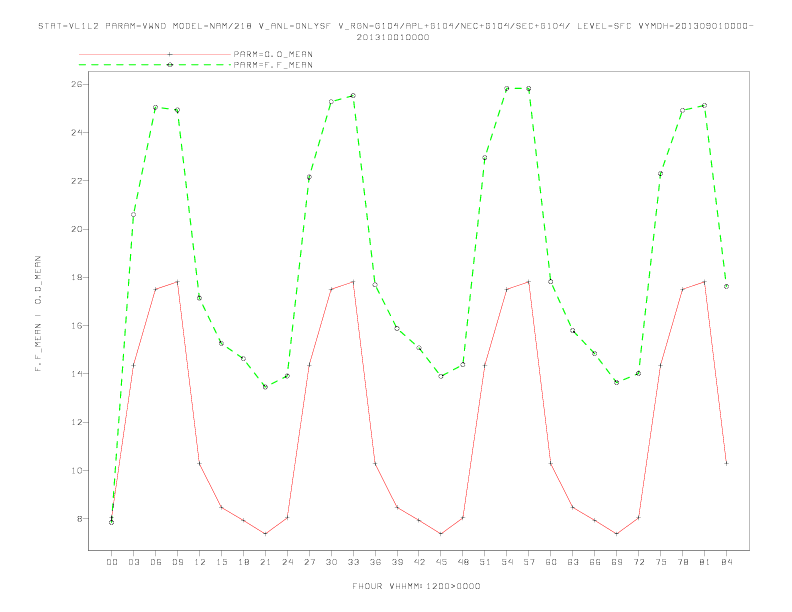
Task: Select green F.F_MEAN data point at hour 33
Action: [353, 95]
